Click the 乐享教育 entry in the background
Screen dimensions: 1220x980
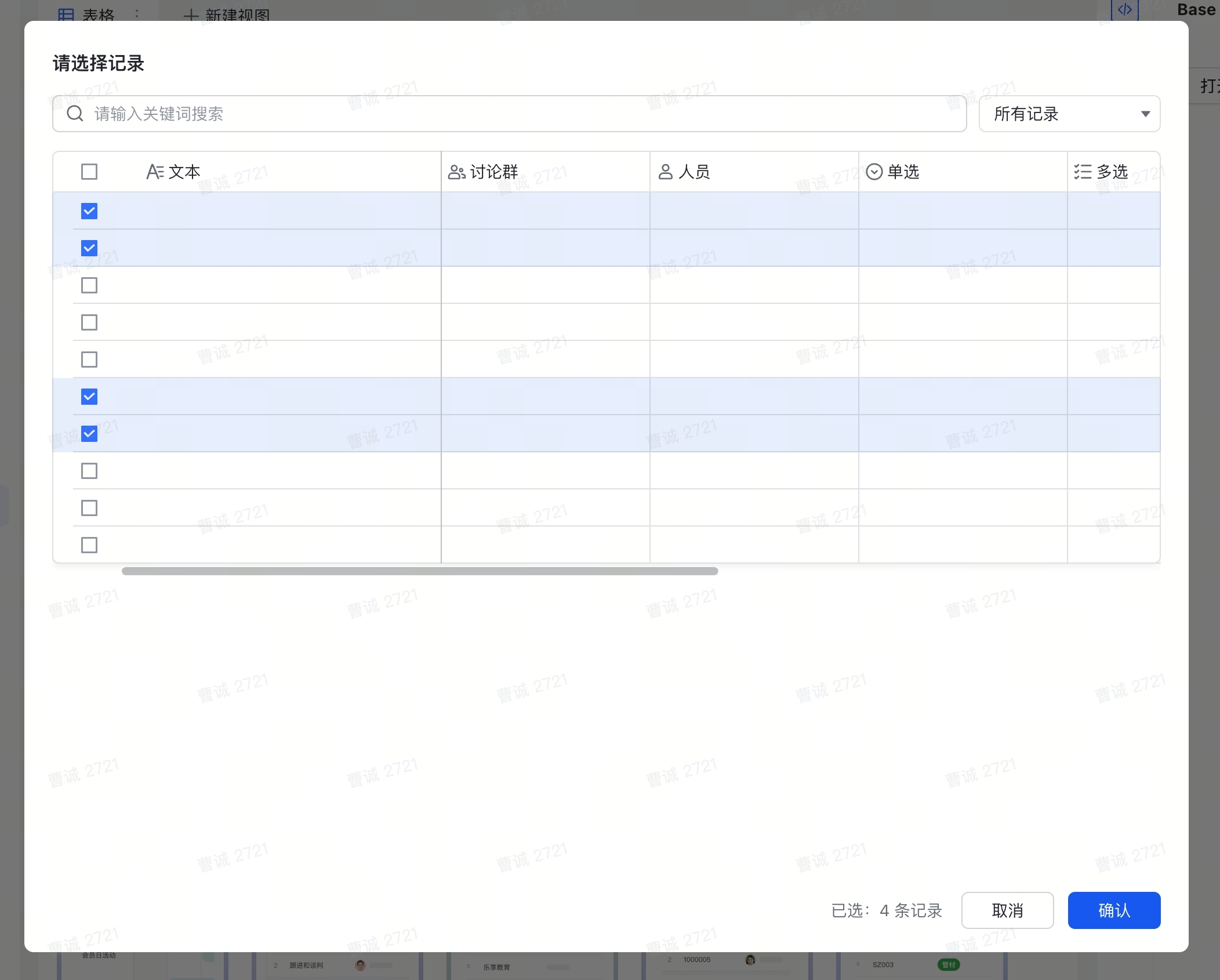point(496,967)
